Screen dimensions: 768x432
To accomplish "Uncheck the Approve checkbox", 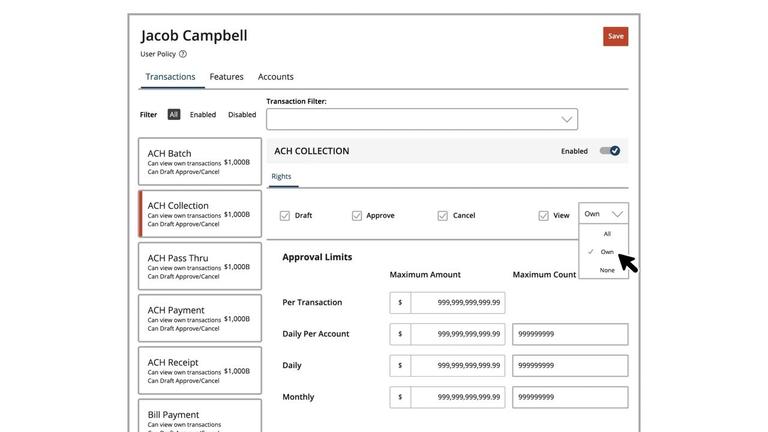I will click(x=357, y=216).
